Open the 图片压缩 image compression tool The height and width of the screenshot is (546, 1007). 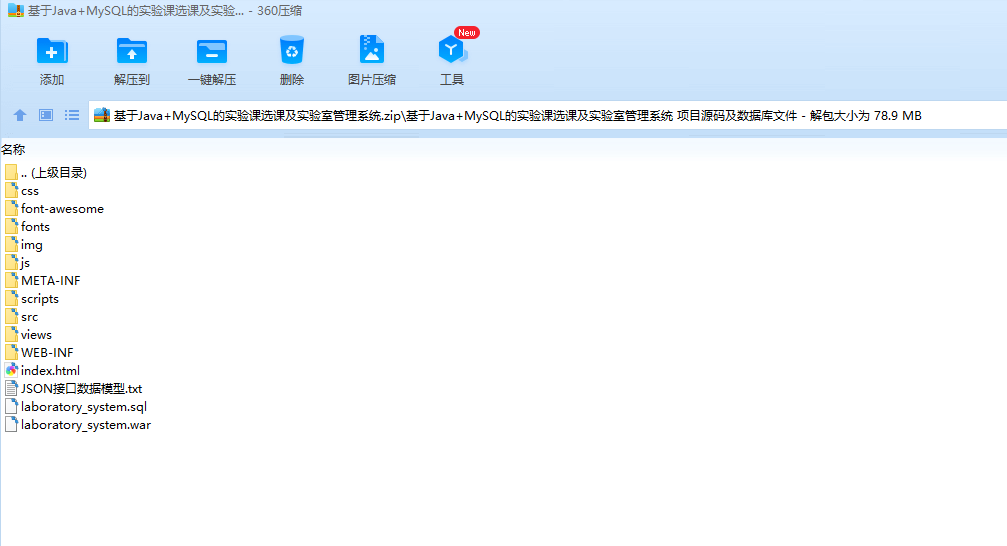tap(372, 49)
